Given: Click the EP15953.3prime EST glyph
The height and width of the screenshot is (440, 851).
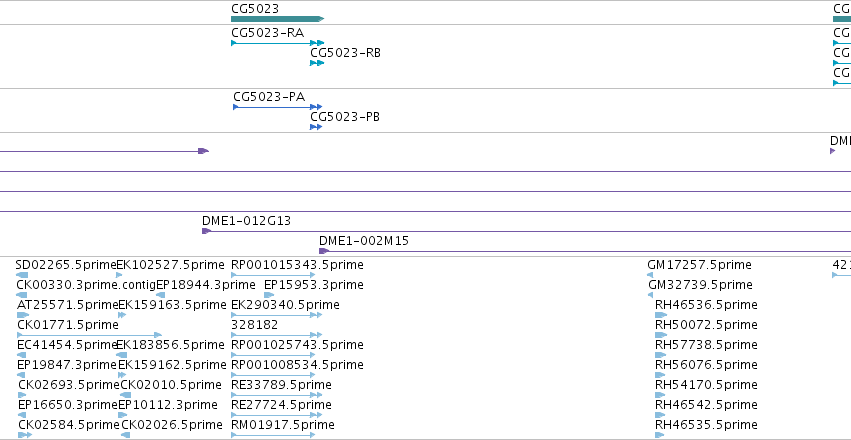Looking at the screenshot, I should [269, 295].
